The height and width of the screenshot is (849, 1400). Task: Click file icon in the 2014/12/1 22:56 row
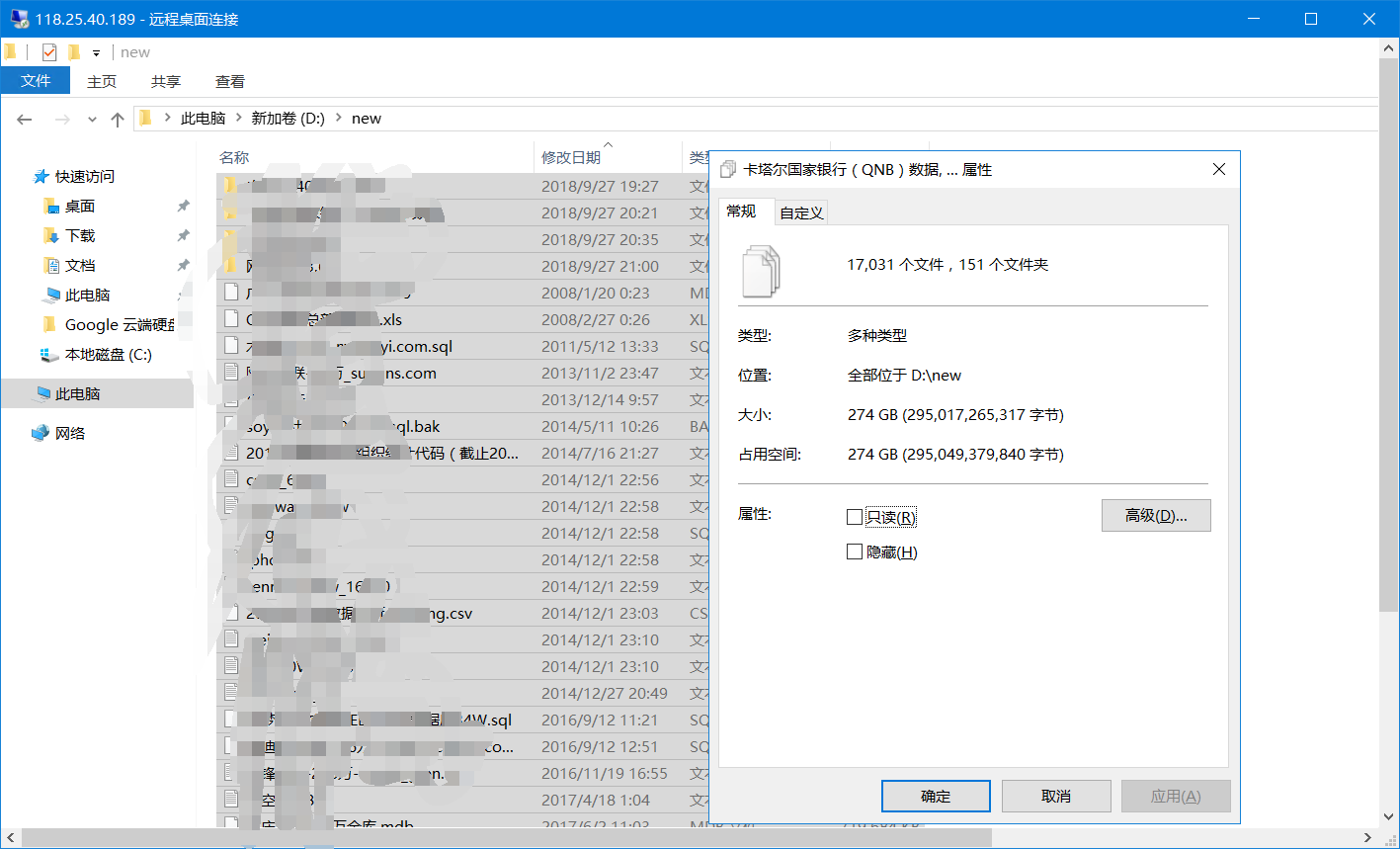coord(231,479)
